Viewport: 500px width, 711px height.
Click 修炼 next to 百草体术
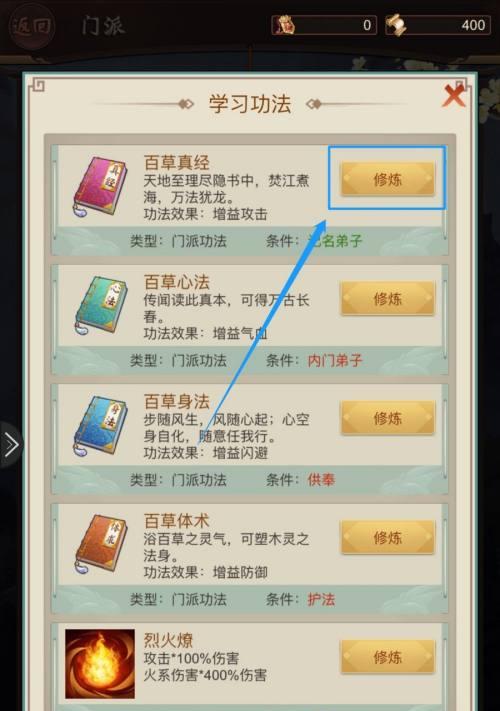point(388,538)
